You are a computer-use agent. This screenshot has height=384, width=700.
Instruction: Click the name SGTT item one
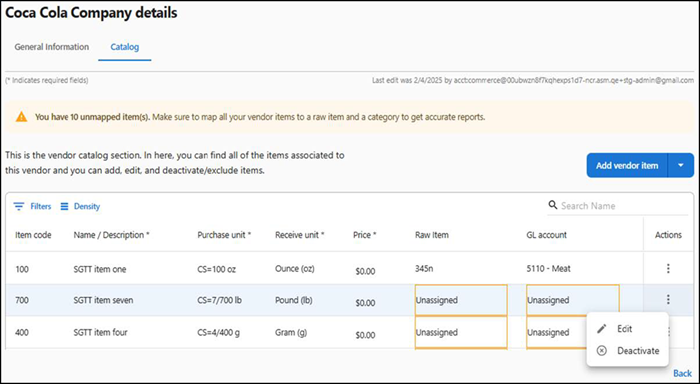pyautogui.click(x=100, y=269)
